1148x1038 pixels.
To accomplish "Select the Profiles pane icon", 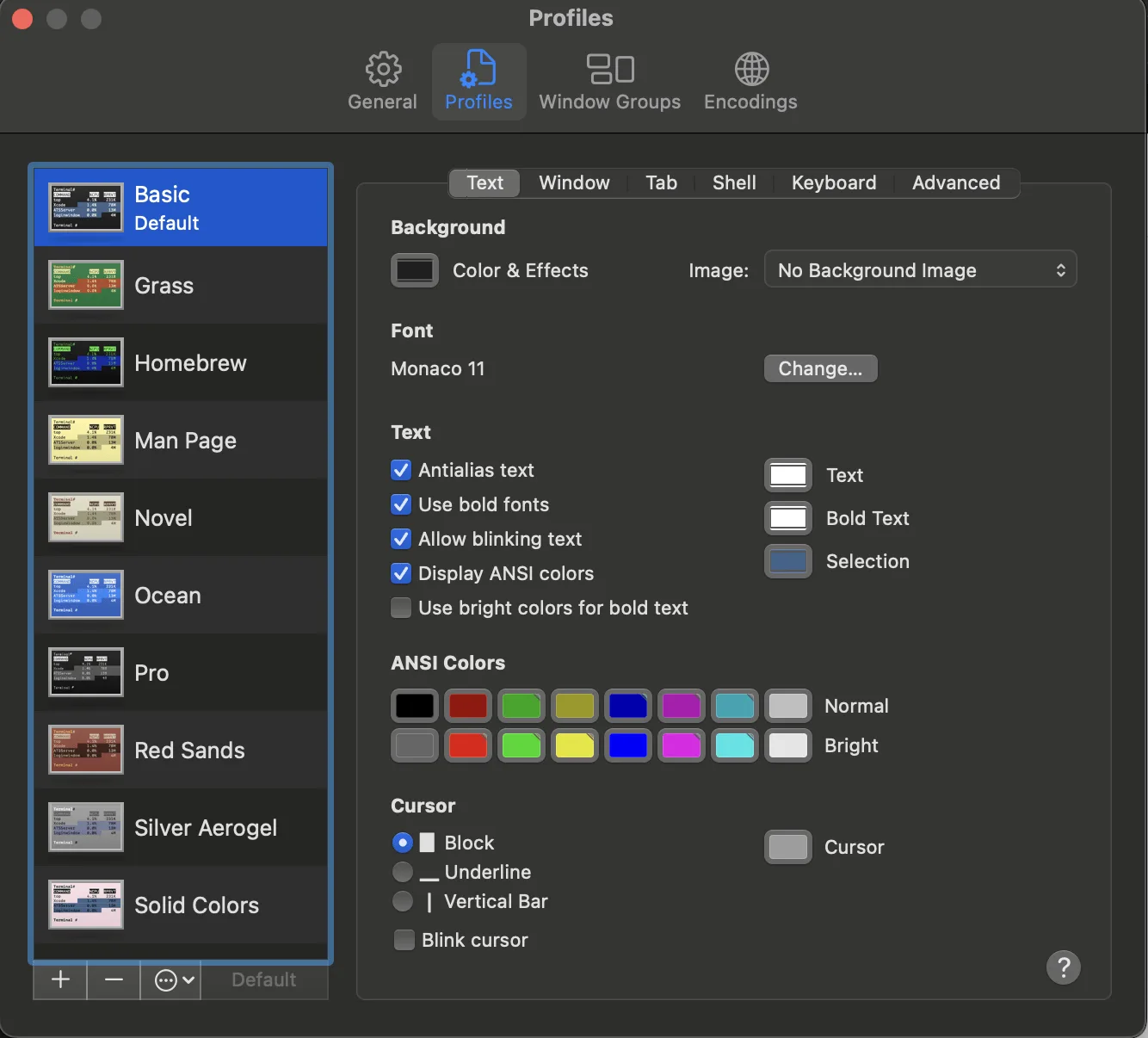I will (478, 80).
